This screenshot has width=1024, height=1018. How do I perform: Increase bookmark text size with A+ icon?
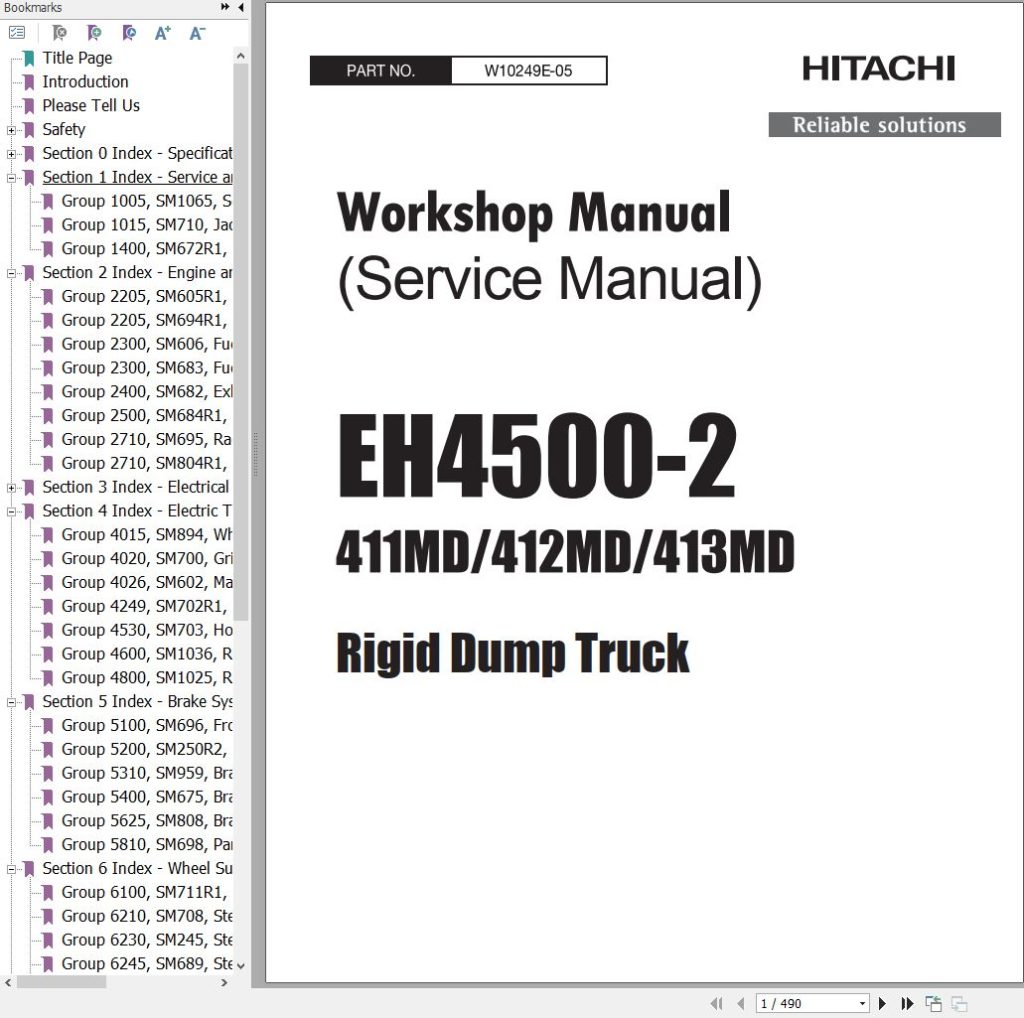[162, 32]
